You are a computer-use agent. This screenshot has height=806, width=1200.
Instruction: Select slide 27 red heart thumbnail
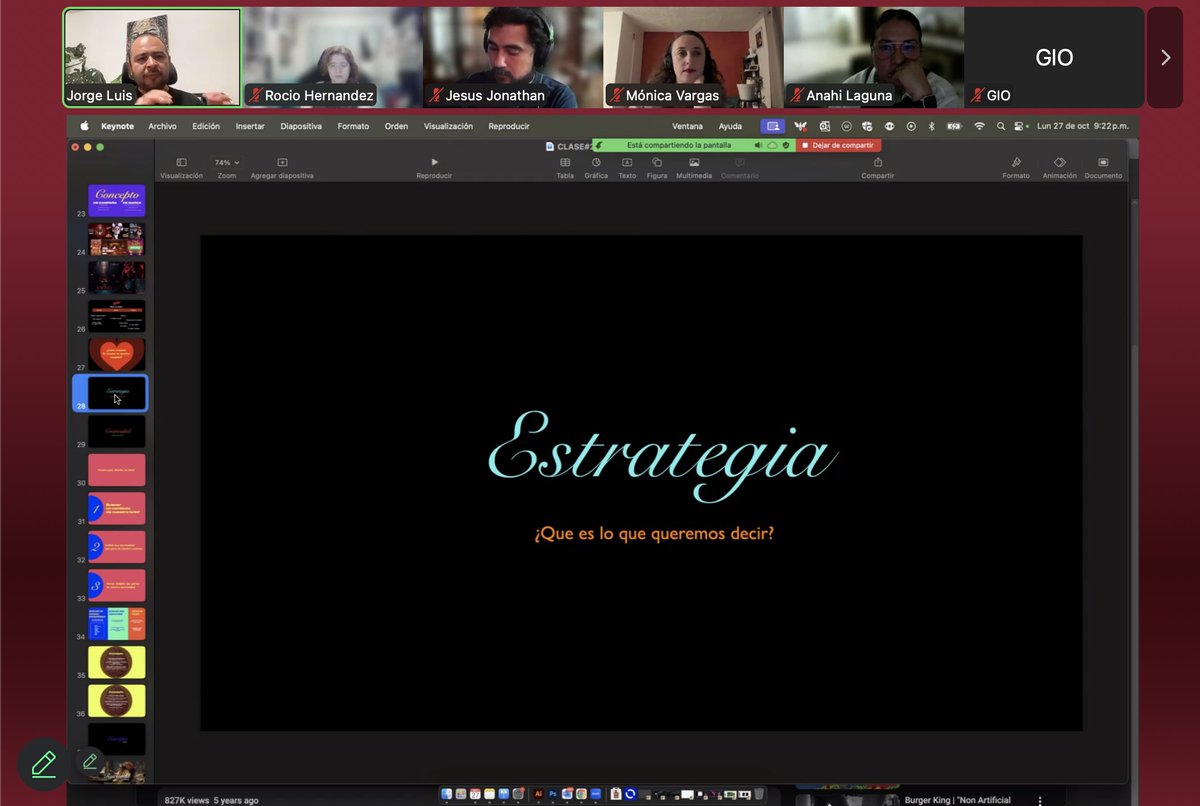pos(117,354)
